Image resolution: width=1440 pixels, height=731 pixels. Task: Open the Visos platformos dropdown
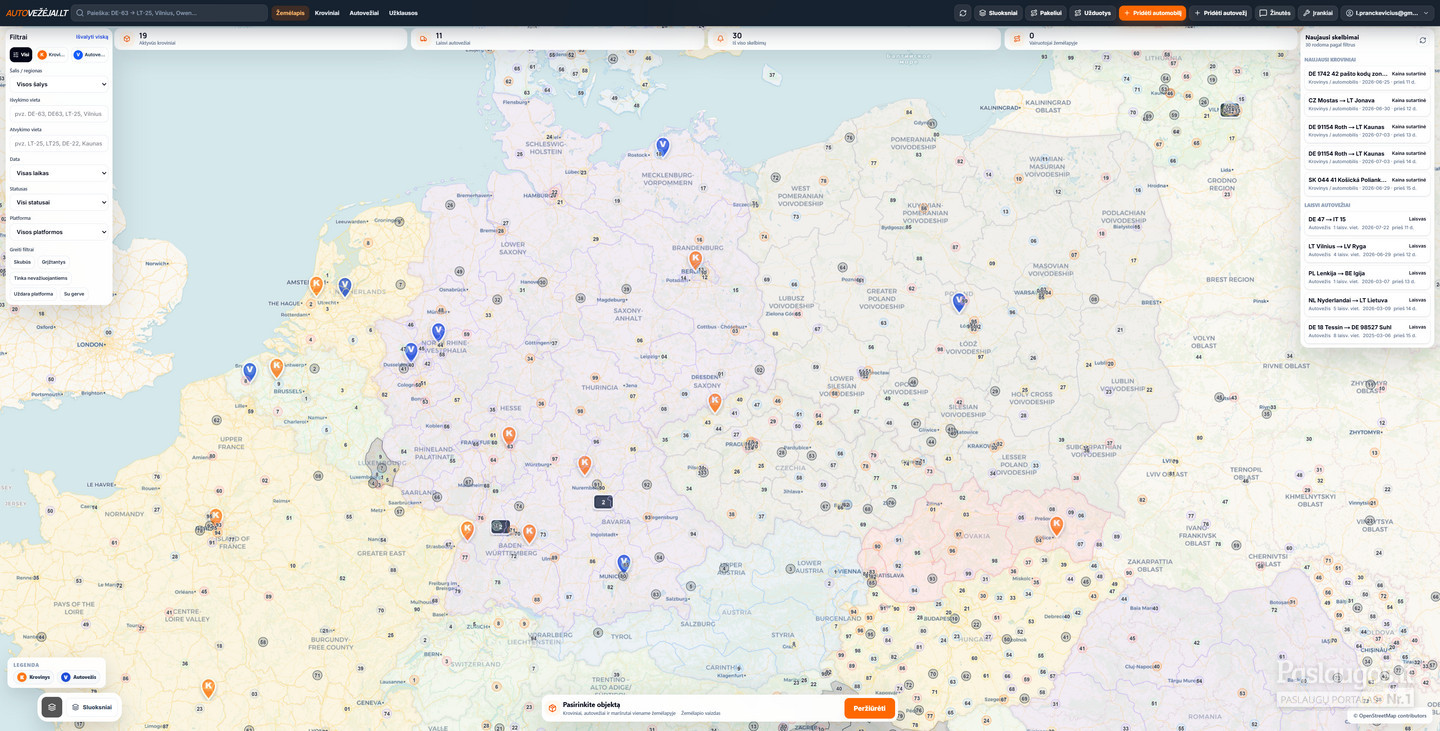[x=59, y=232]
